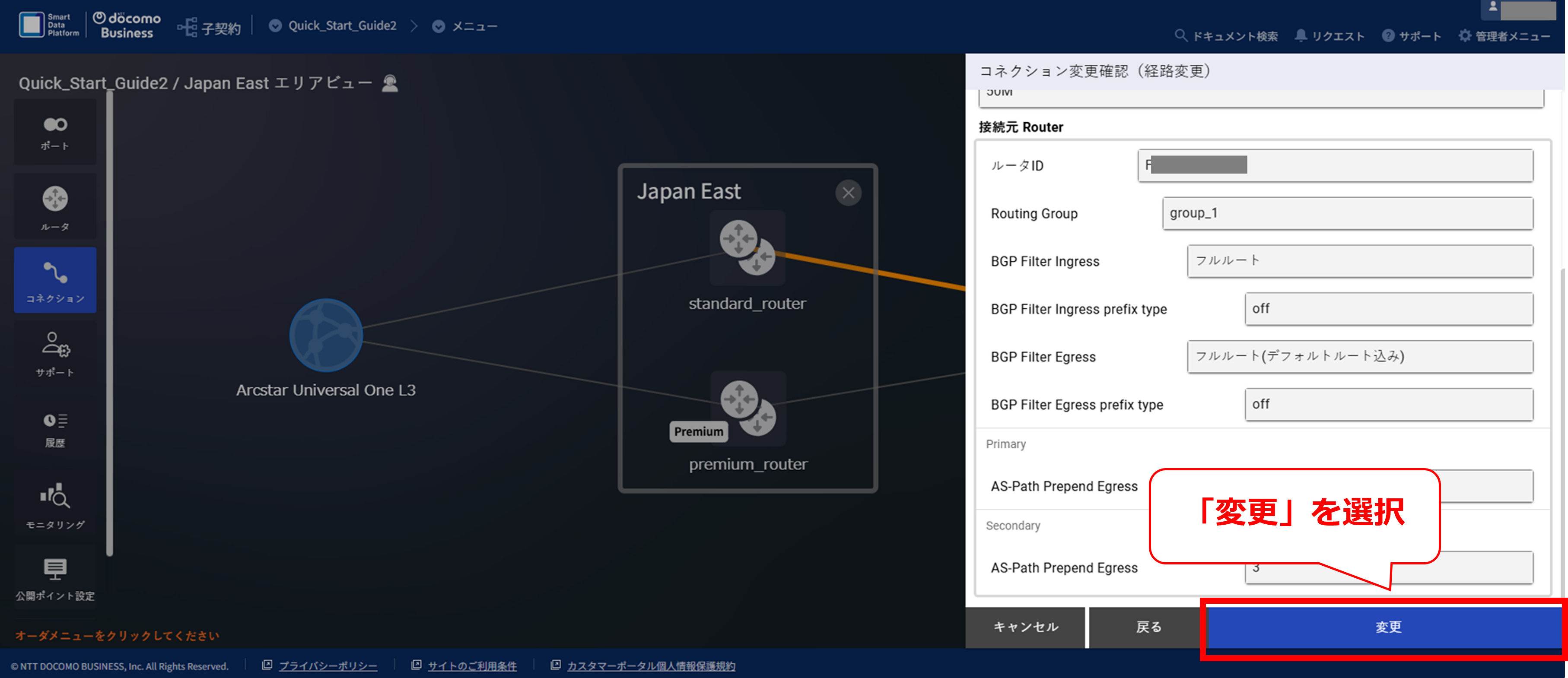Screen dimensions: 1568x678
Task: Open the プライバシーポリシー link
Action: (328, 666)
